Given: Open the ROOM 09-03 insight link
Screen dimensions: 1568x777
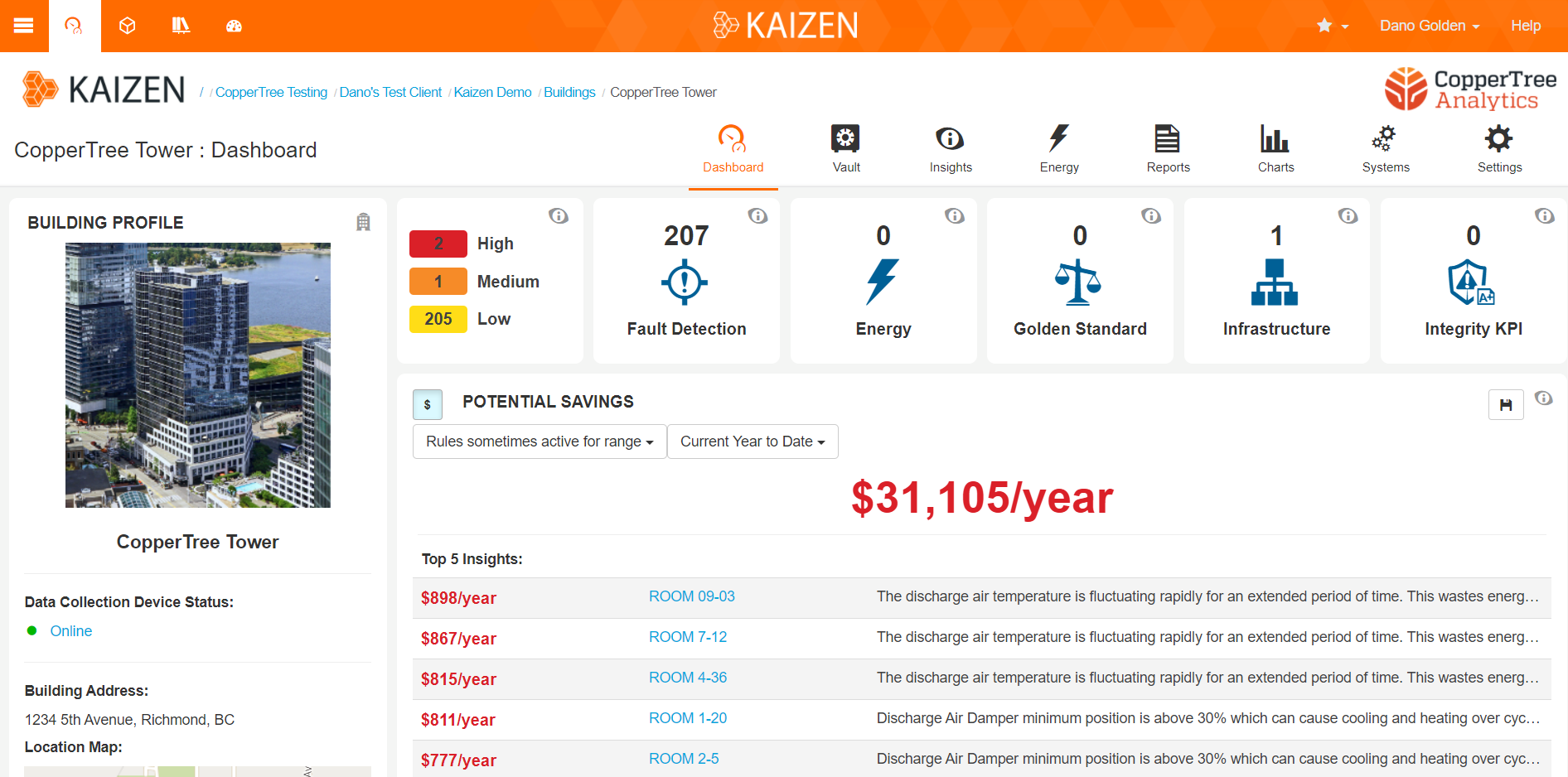Looking at the screenshot, I should click(x=691, y=596).
